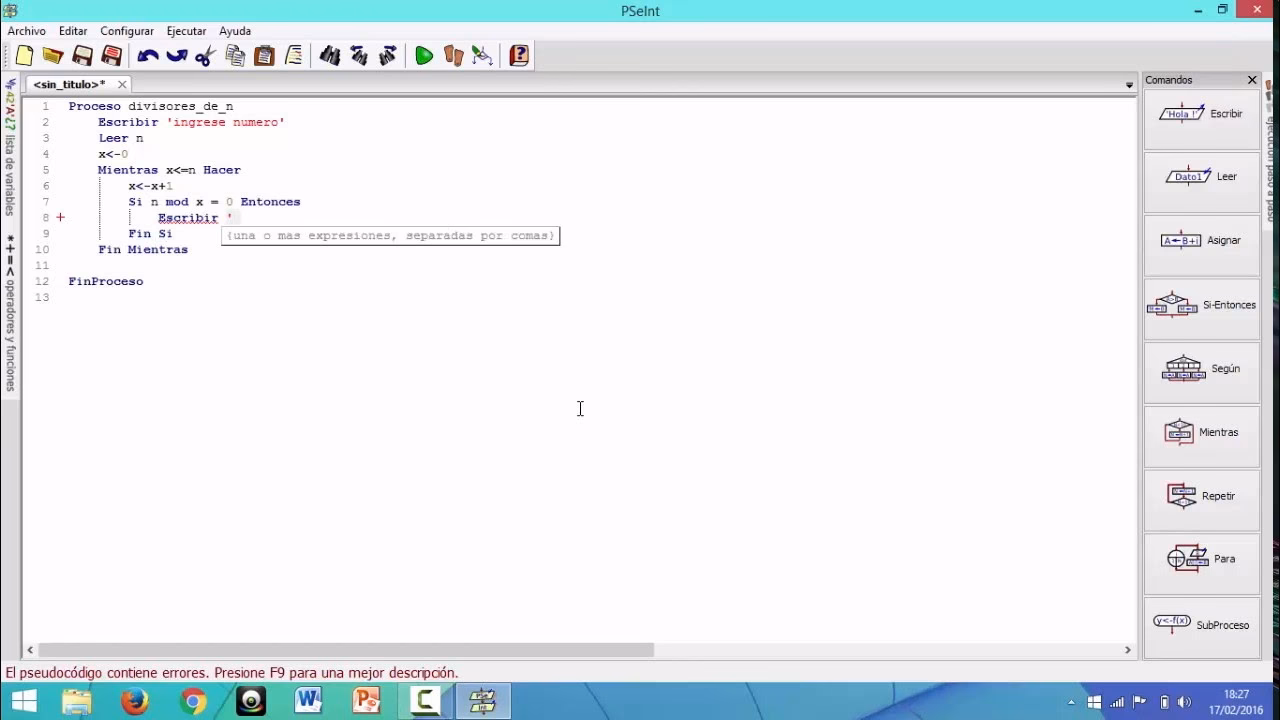The width and height of the screenshot is (1280, 720).
Task: Run the algorithm with the green play button
Action: click(424, 56)
